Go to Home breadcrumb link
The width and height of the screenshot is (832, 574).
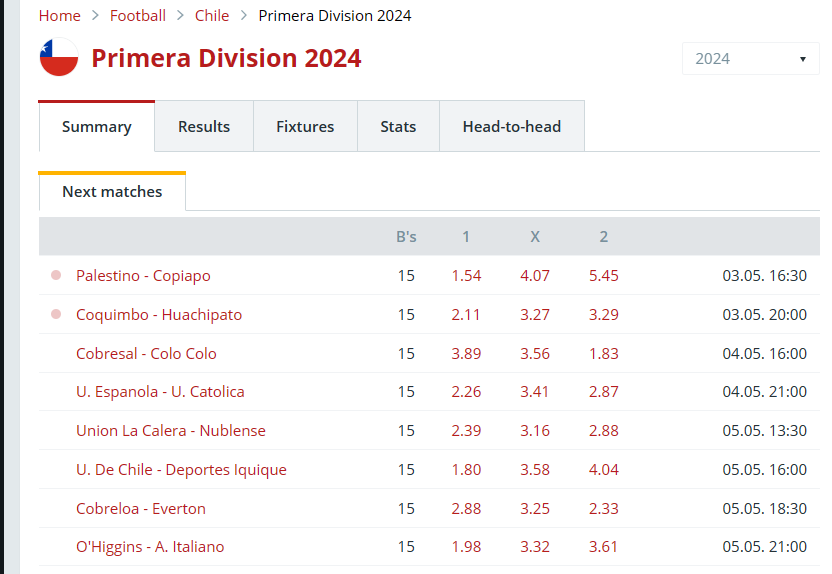point(59,15)
